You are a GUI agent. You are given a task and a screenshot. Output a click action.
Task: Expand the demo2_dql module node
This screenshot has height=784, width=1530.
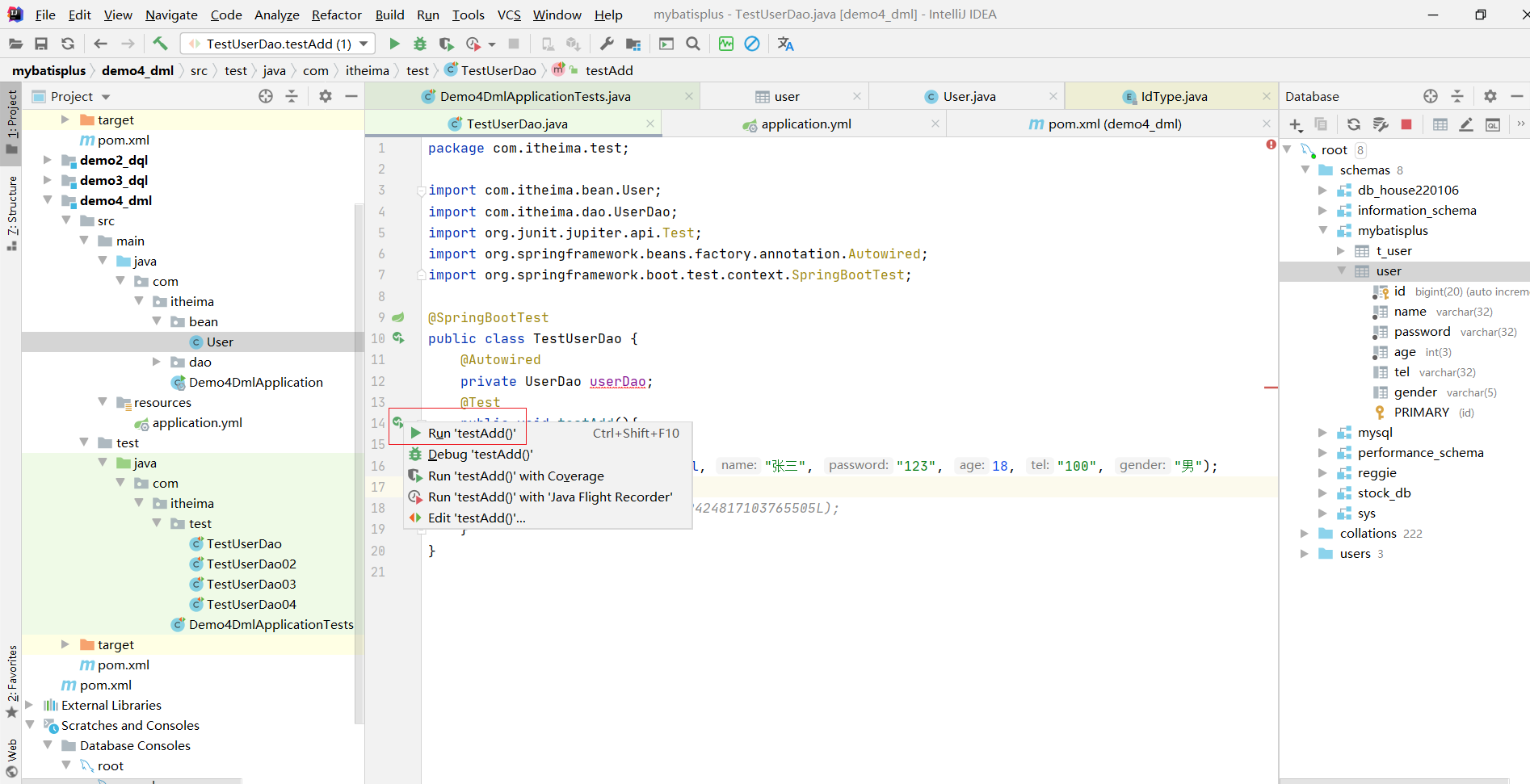(x=48, y=160)
